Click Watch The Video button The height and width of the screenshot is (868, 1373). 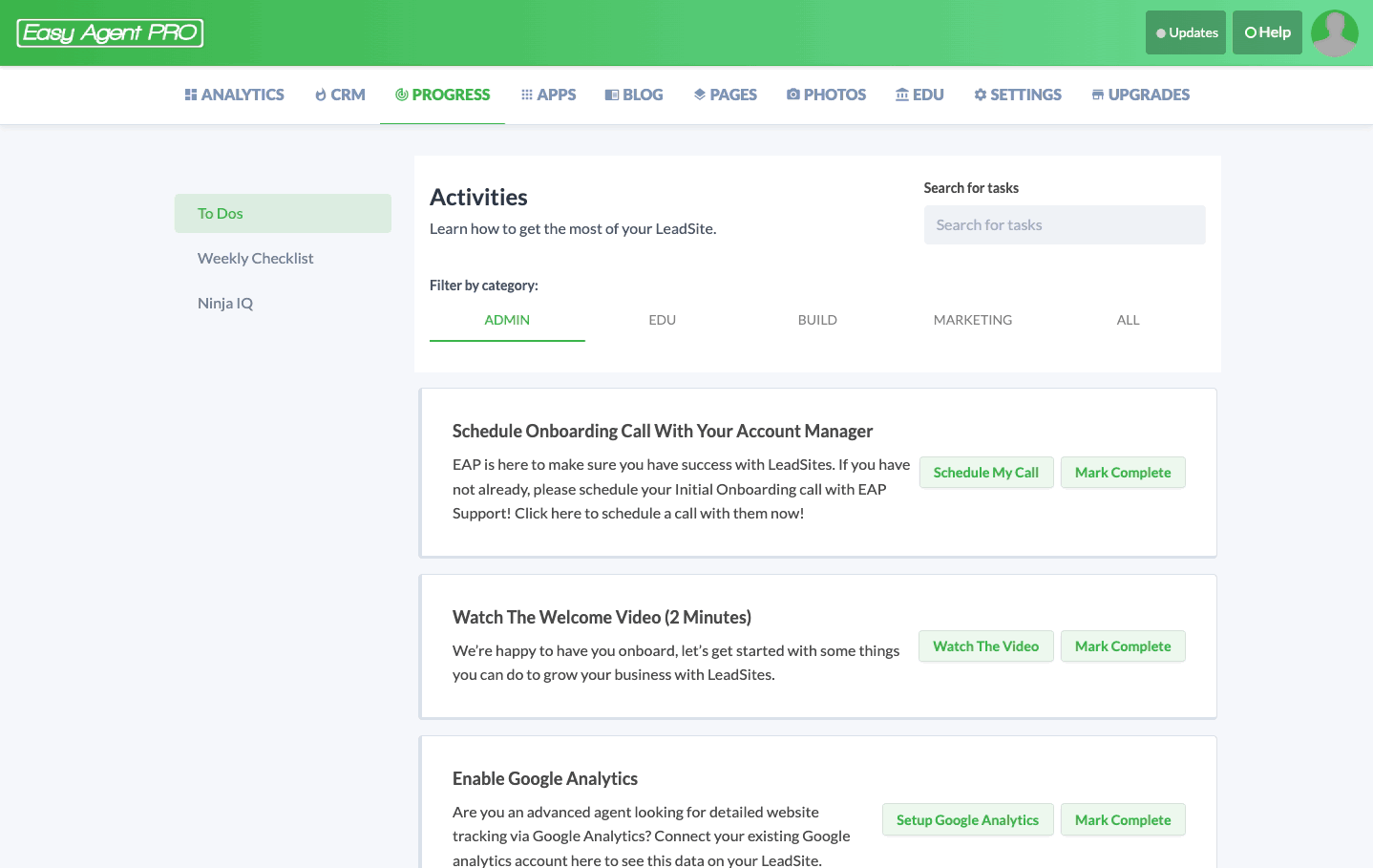coord(986,646)
